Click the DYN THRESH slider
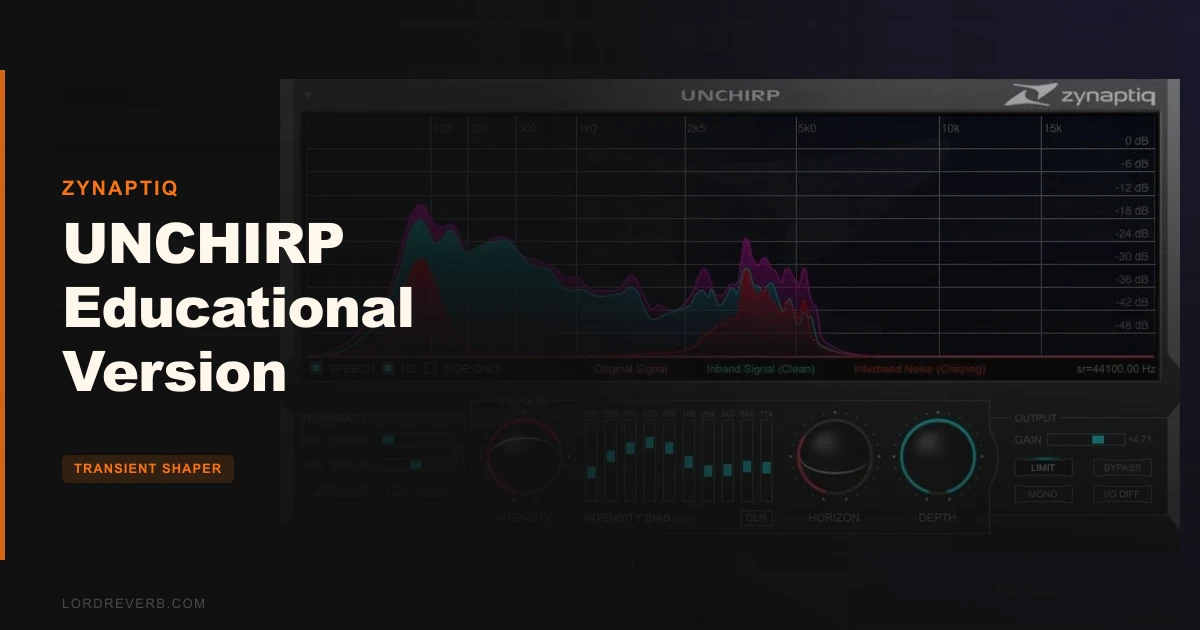The width and height of the screenshot is (1200, 630). (x=416, y=439)
